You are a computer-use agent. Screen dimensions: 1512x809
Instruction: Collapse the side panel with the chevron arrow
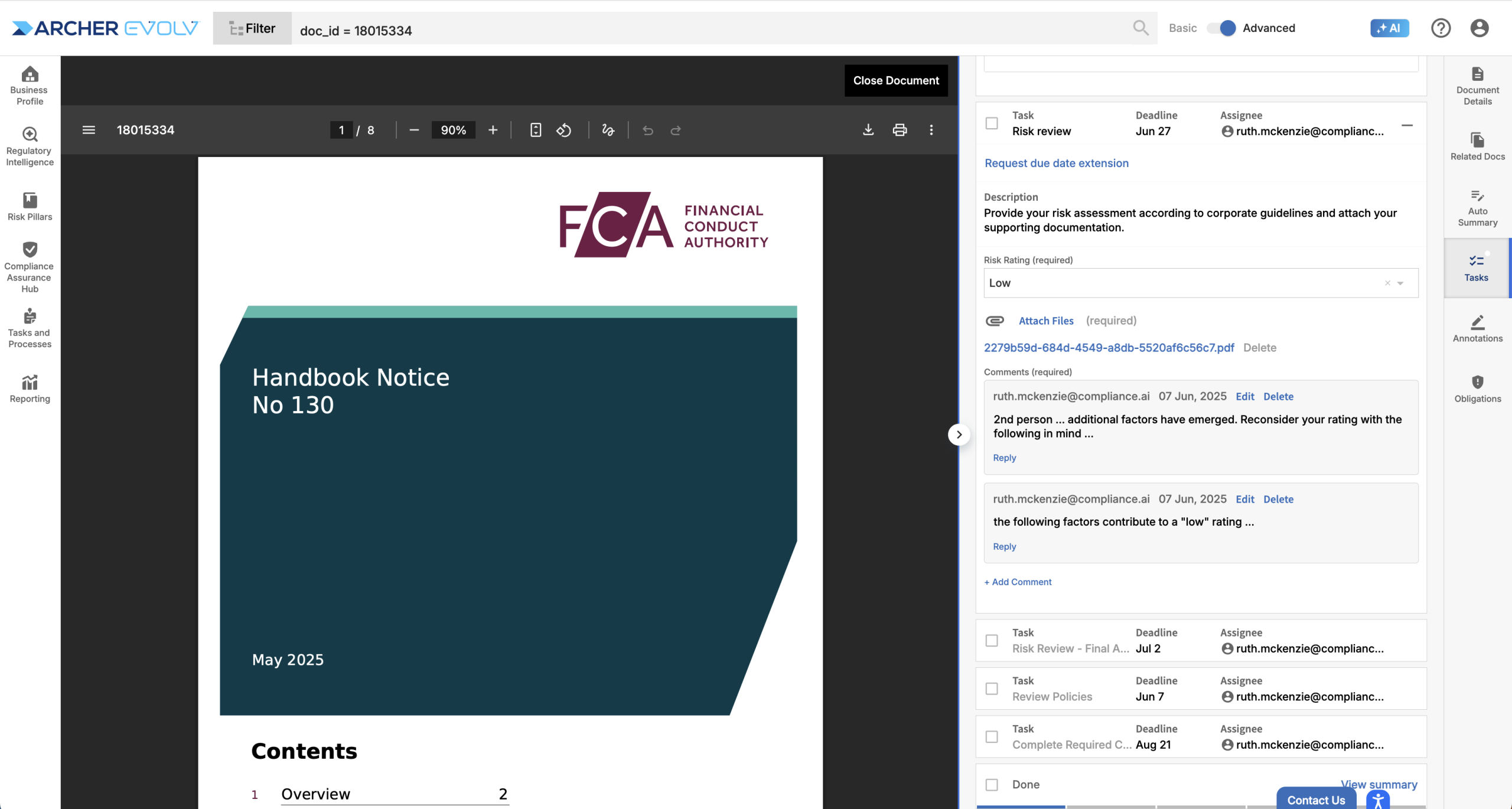(959, 435)
